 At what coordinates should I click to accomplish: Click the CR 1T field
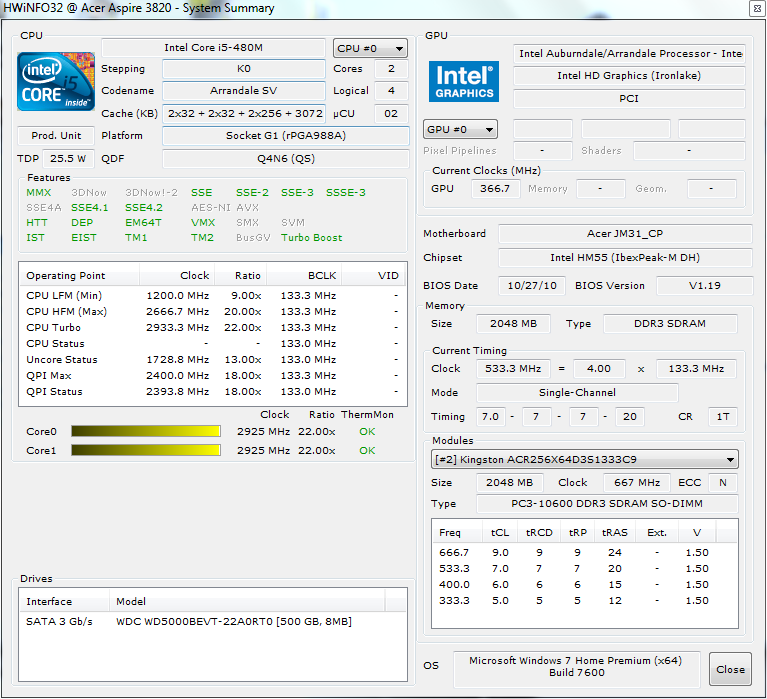pos(722,416)
